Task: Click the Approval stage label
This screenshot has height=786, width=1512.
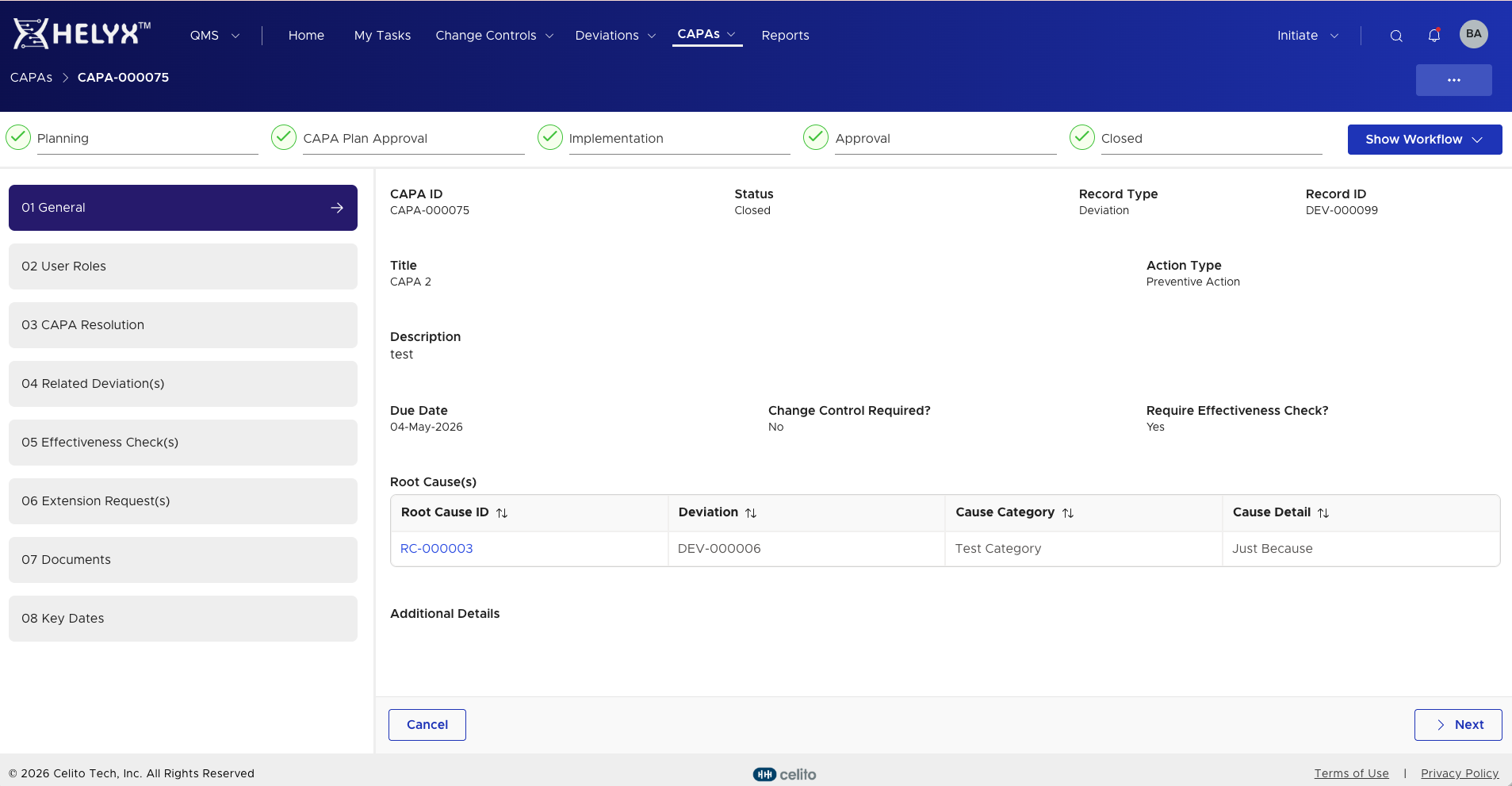Action: point(863,138)
